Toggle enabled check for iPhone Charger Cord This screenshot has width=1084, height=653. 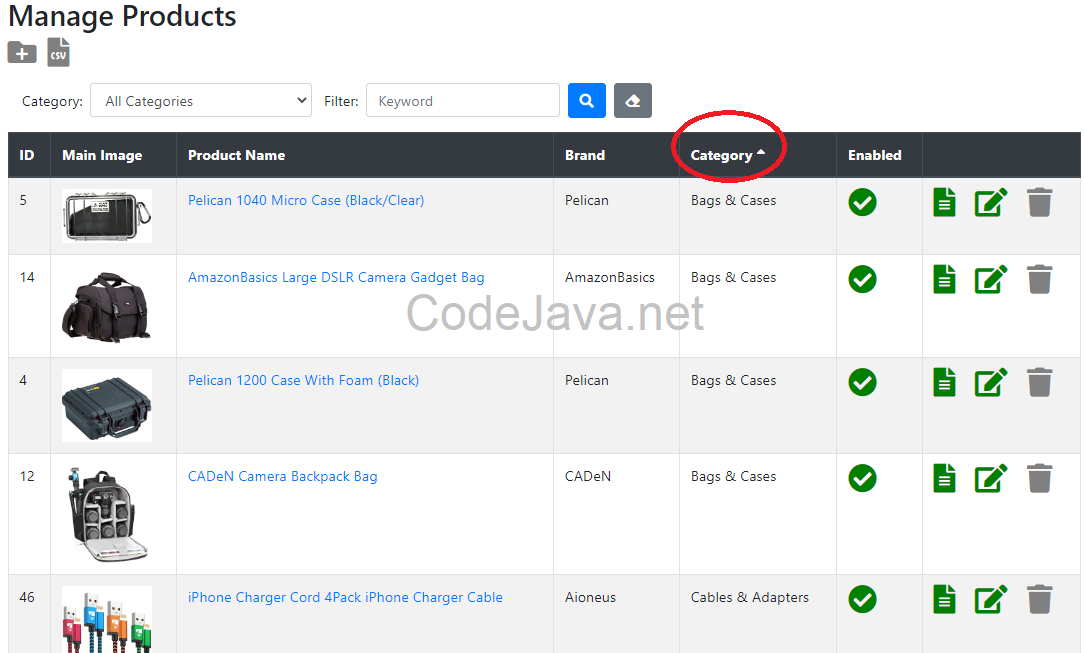pos(862,599)
